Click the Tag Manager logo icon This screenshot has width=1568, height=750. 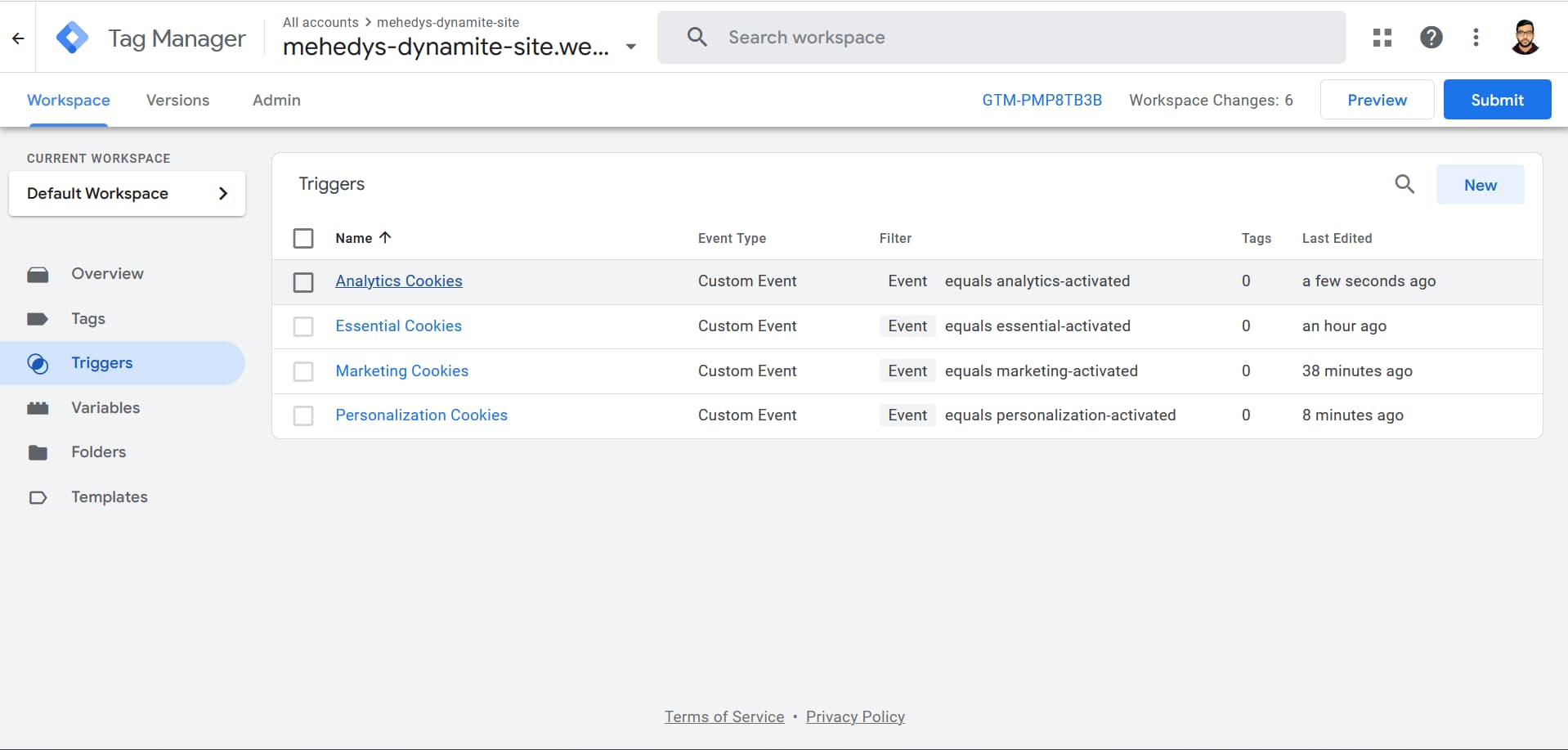(72, 38)
